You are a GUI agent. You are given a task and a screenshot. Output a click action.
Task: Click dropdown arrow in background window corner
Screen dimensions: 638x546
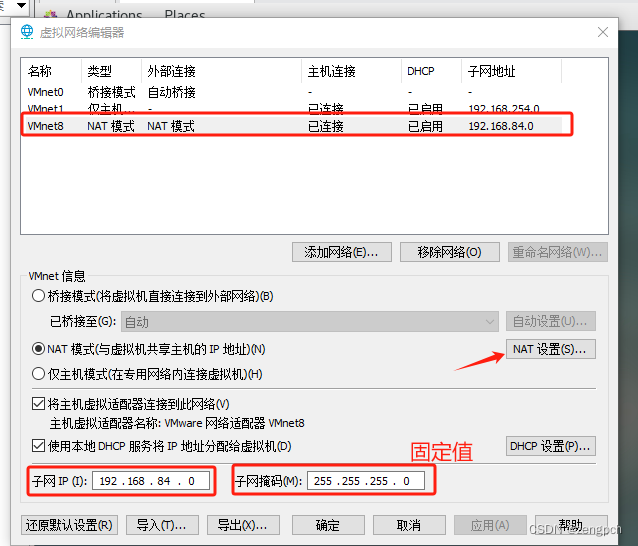[22, 5]
